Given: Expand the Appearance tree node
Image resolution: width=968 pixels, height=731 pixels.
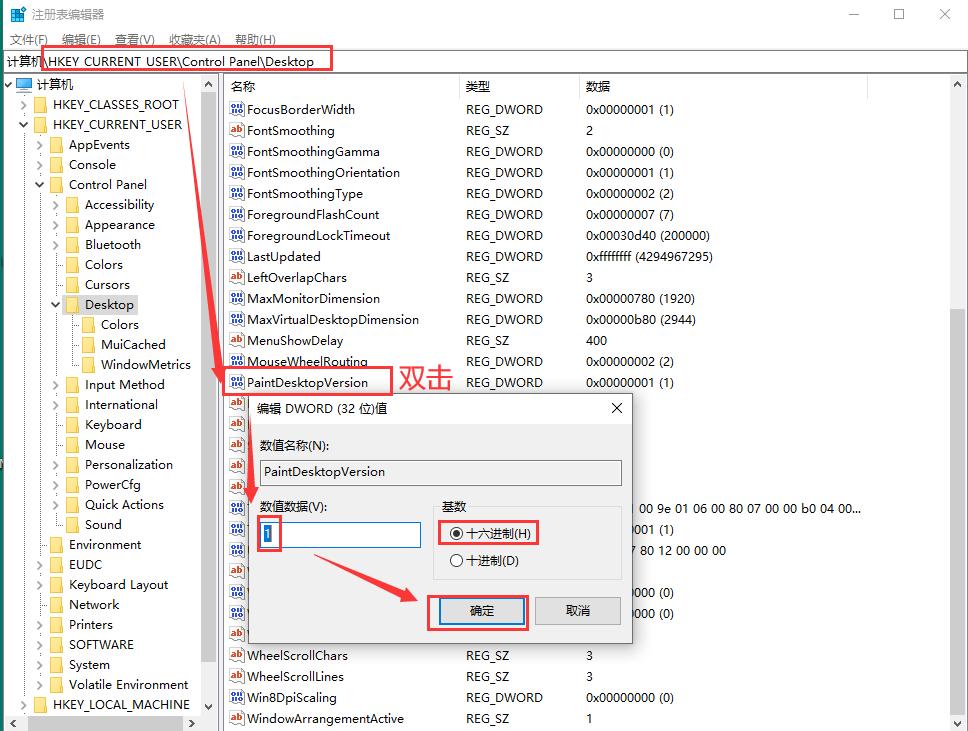Looking at the screenshot, I should point(56,225).
